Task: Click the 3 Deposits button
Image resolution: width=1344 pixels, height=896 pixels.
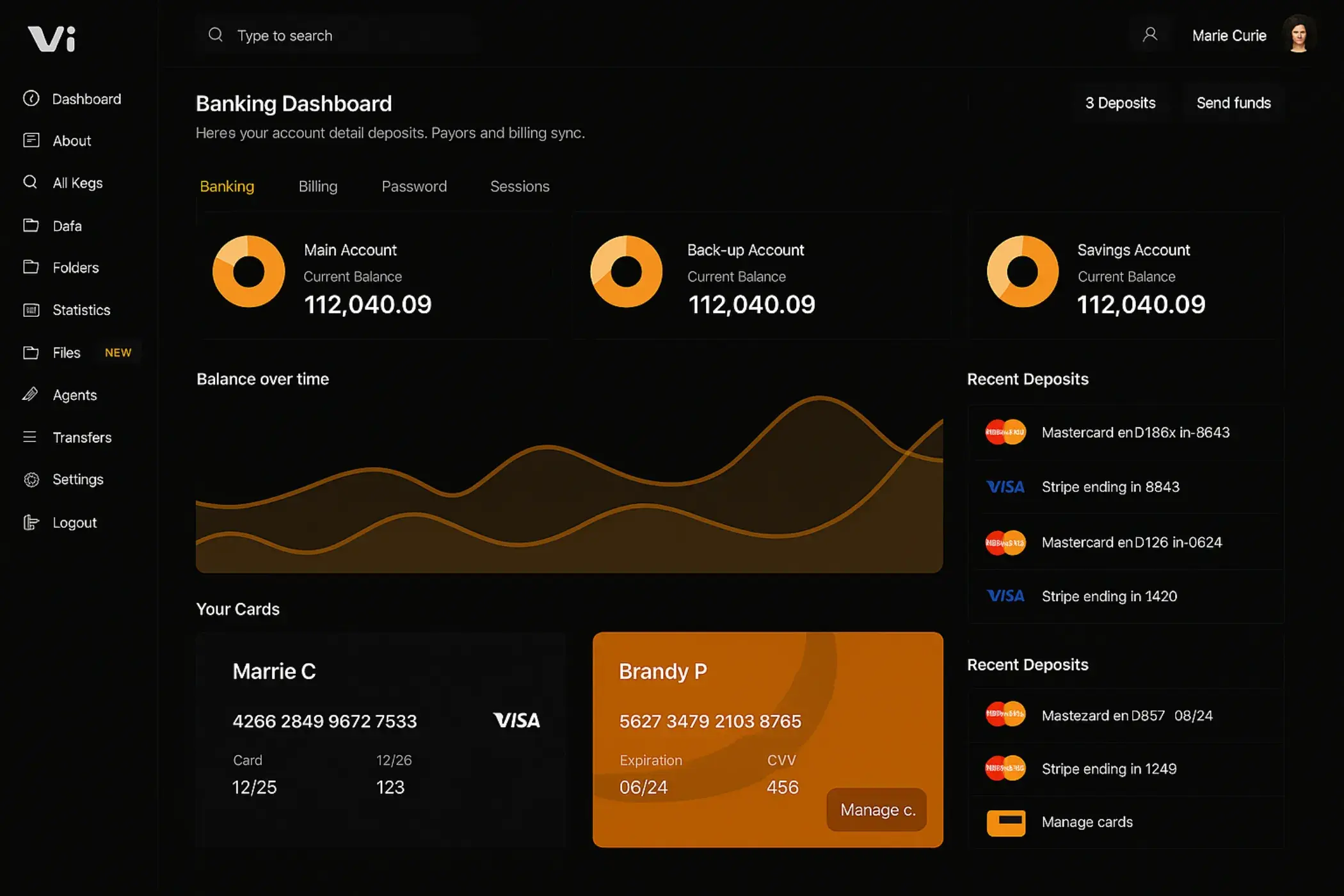Action: tap(1120, 102)
